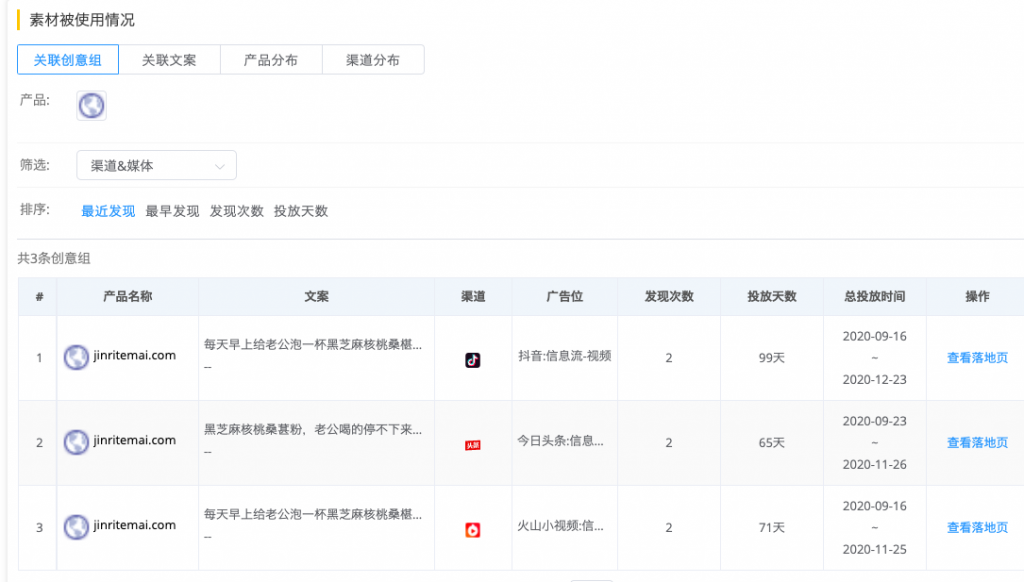
Task: Switch to the 产品分布 tab
Action: (271, 60)
